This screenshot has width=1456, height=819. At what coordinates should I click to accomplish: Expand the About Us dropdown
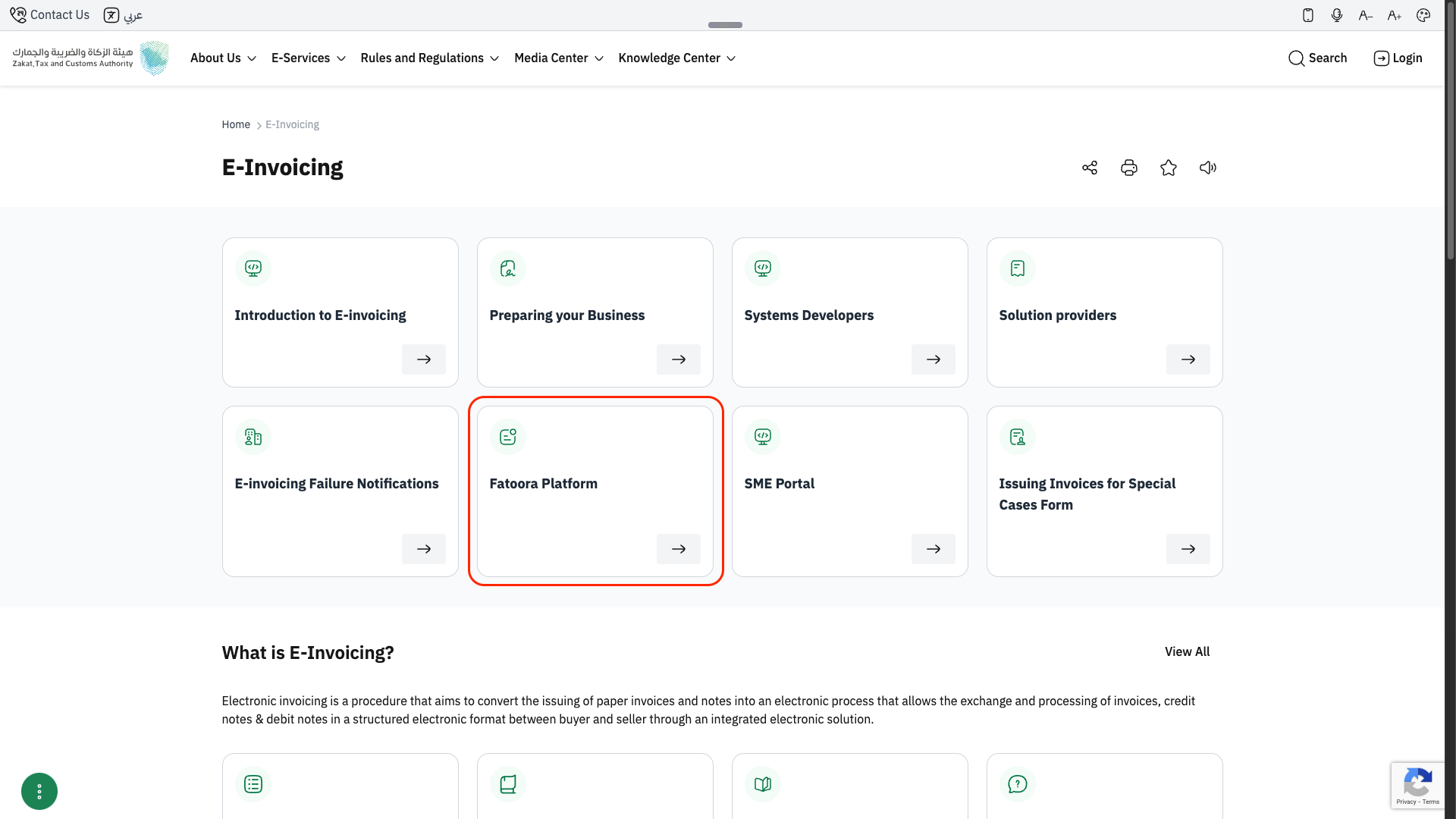(x=223, y=58)
